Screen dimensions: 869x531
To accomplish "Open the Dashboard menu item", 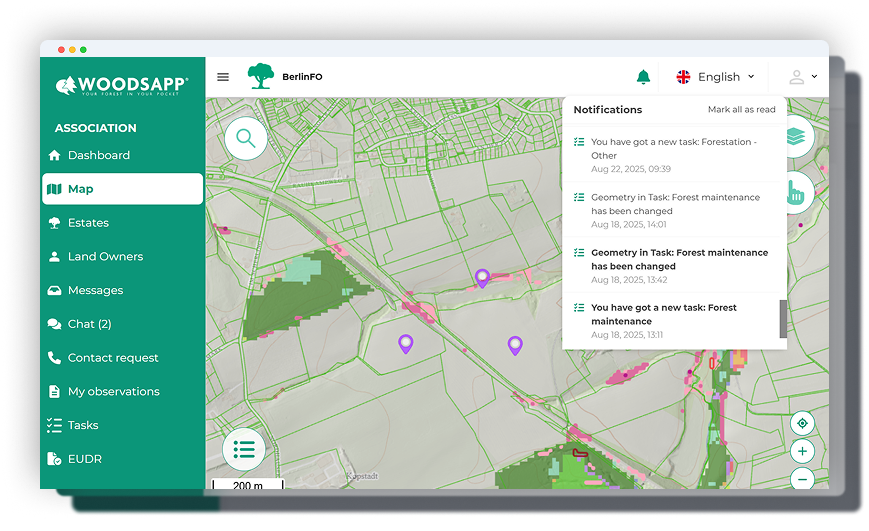I will (x=98, y=155).
